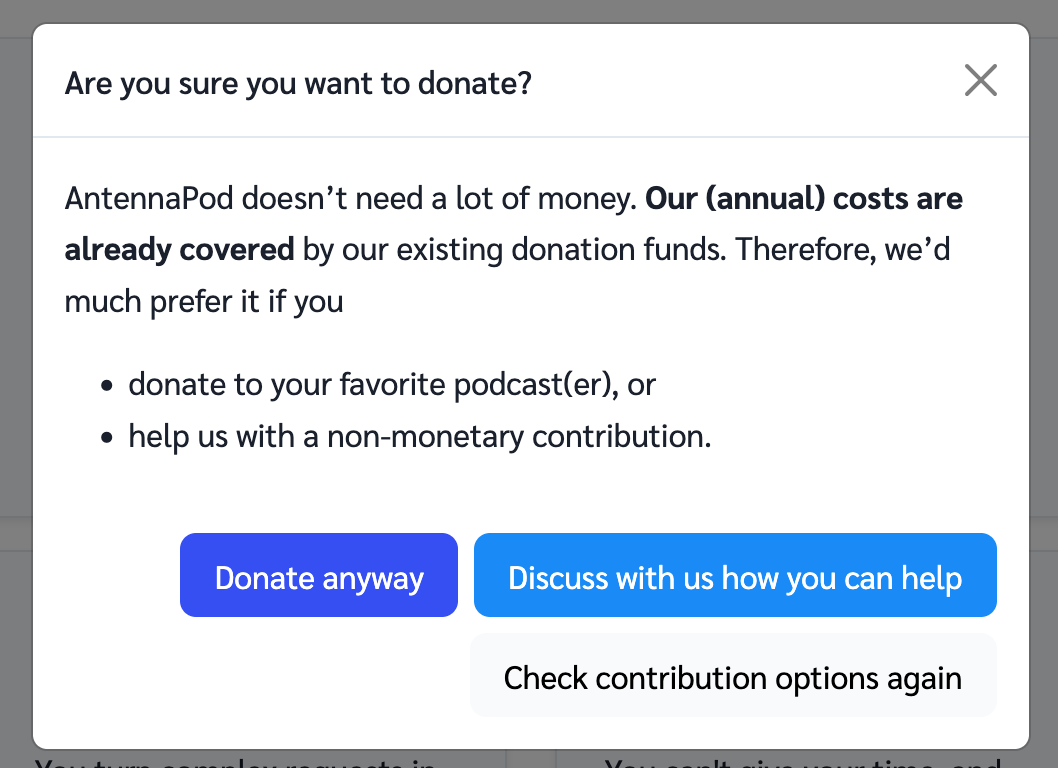1058x768 pixels.
Task: Click the bold annual costs covered text
Action: [804, 198]
